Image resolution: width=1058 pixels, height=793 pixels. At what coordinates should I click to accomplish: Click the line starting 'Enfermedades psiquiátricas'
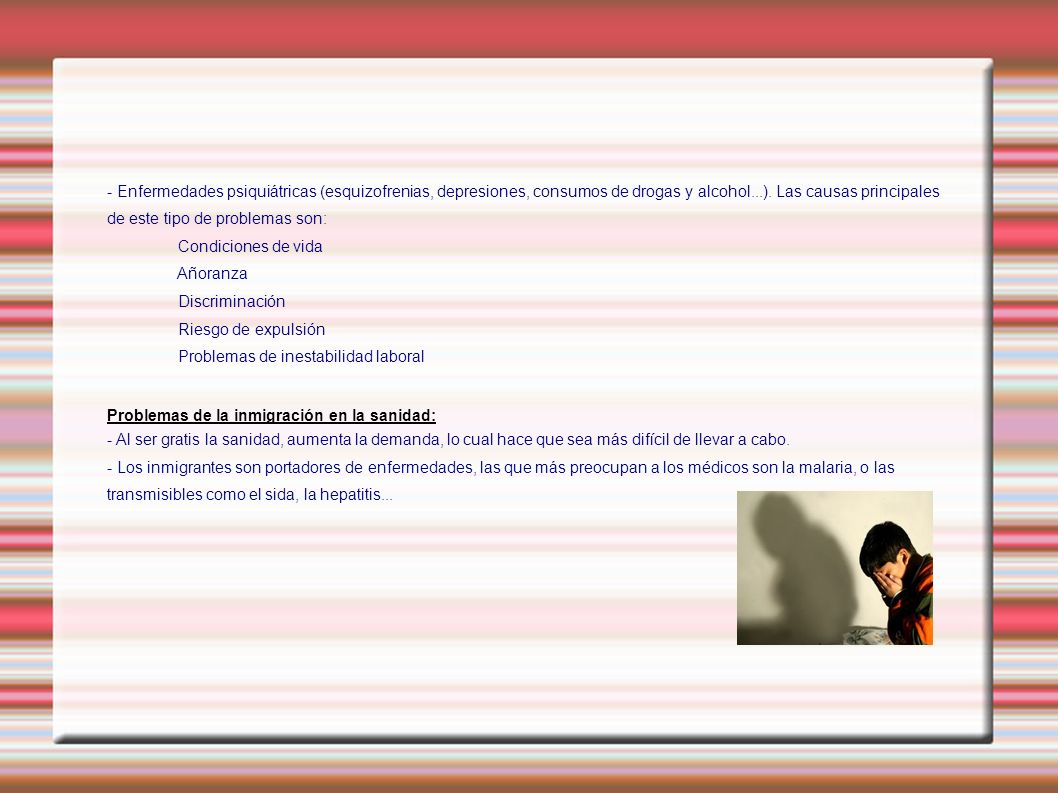523,192
